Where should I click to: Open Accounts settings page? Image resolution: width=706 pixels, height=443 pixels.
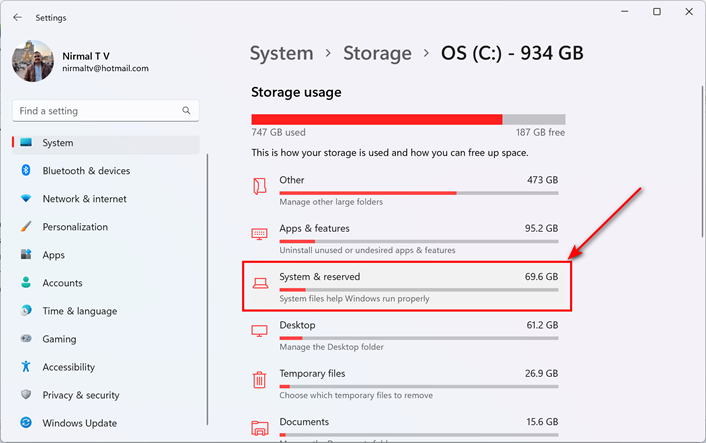106,283
